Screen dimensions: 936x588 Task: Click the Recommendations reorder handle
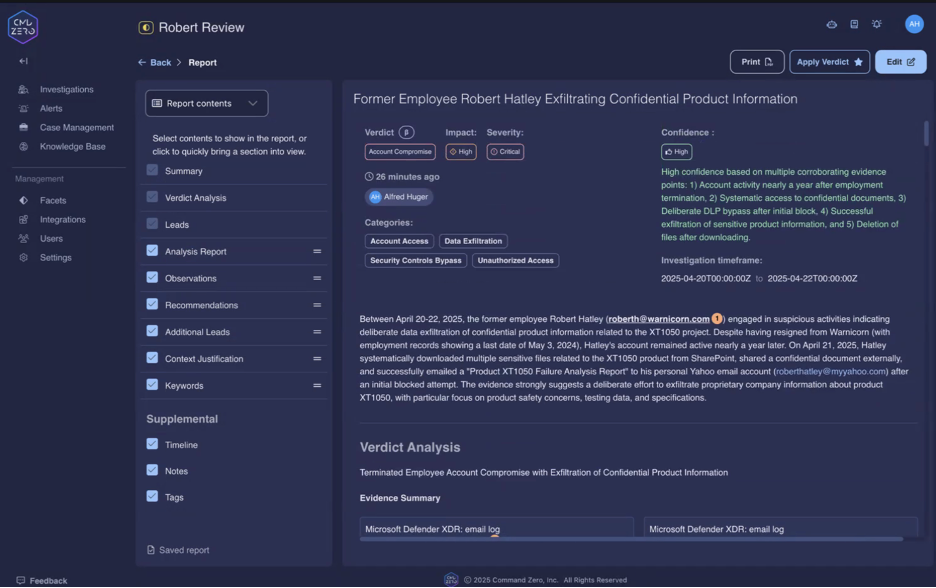coord(317,305)
